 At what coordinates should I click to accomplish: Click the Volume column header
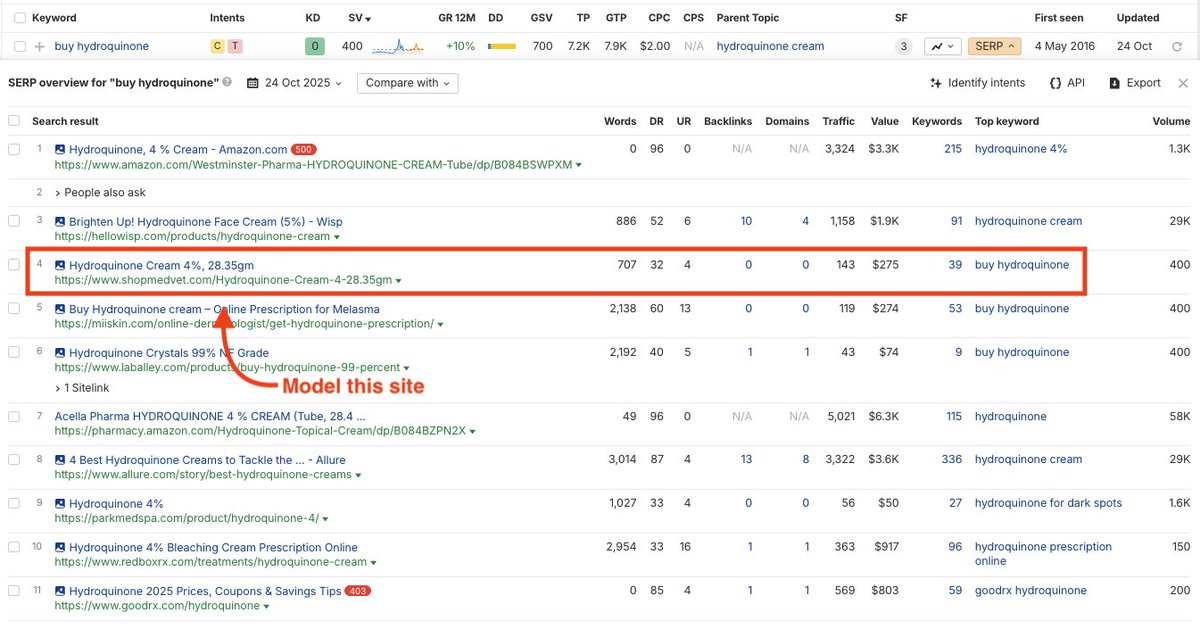[x=1171, y=121]
